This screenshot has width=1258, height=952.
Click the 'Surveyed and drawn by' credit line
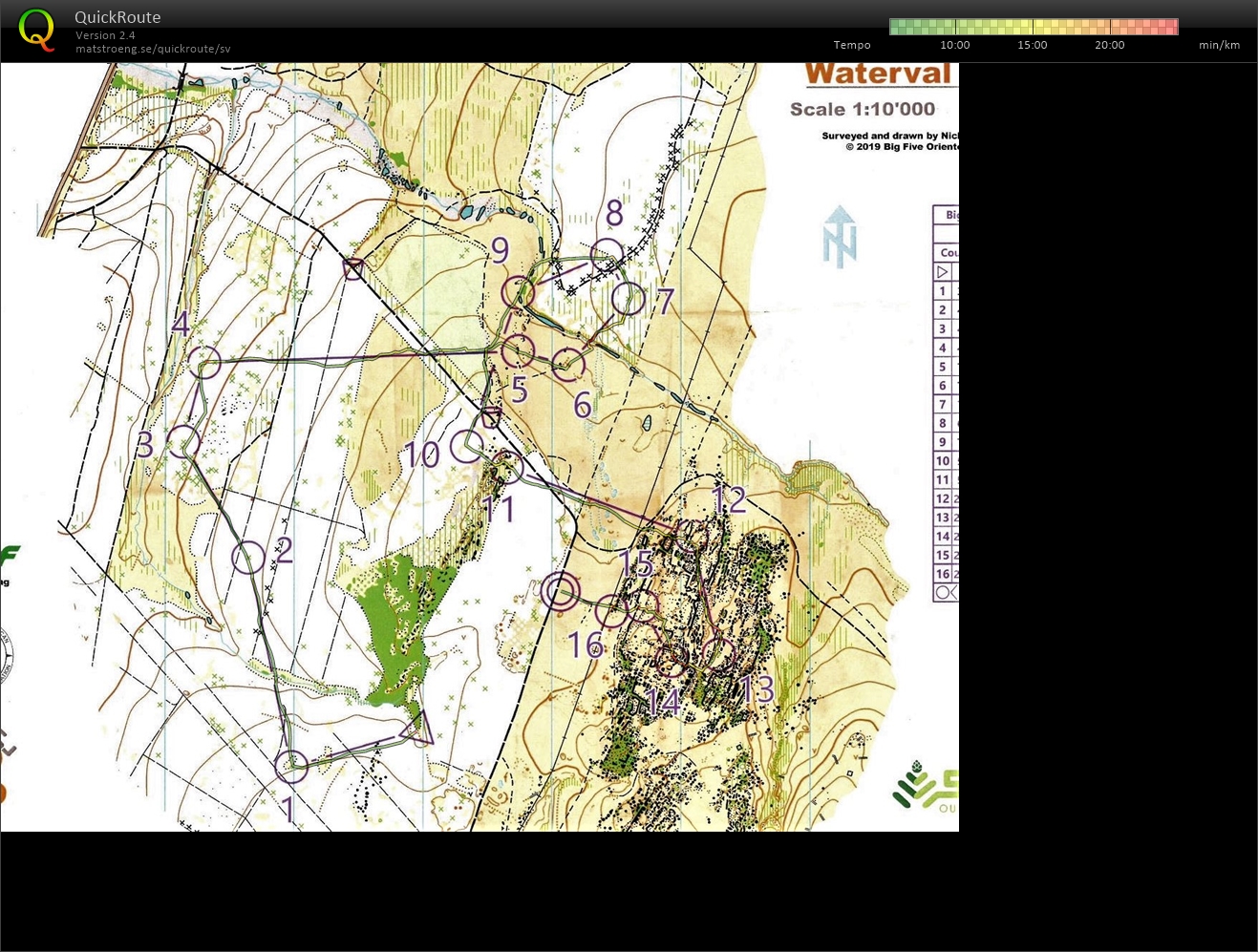click(889, 136)
